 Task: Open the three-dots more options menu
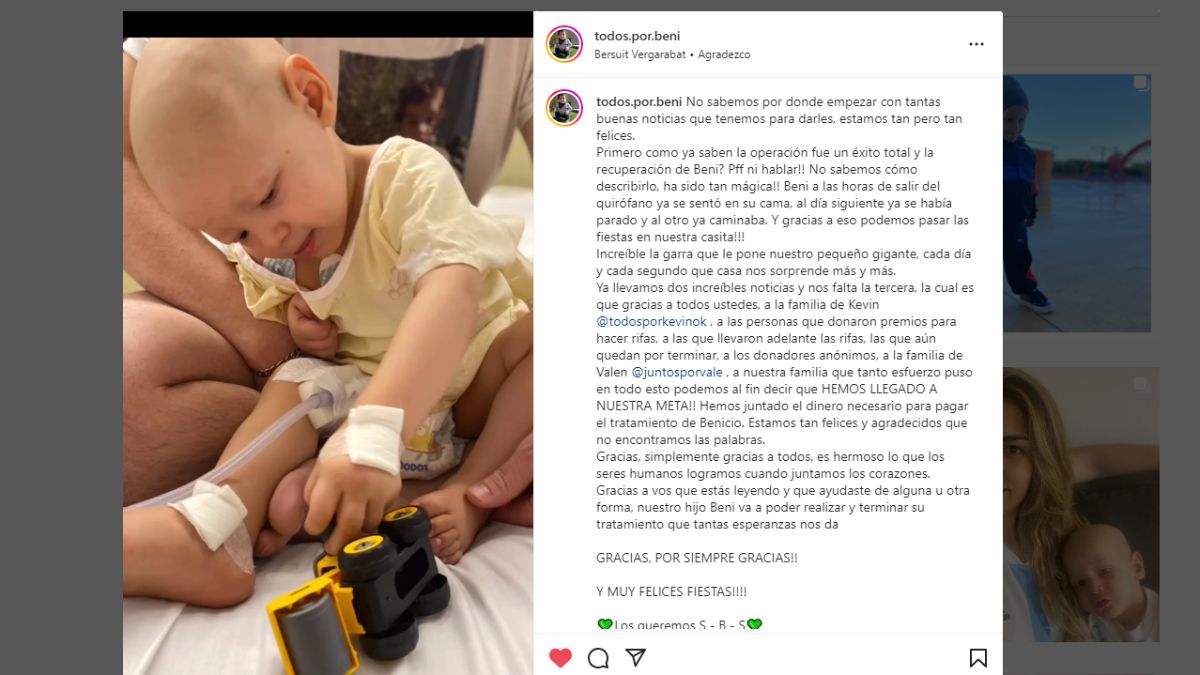976,44
